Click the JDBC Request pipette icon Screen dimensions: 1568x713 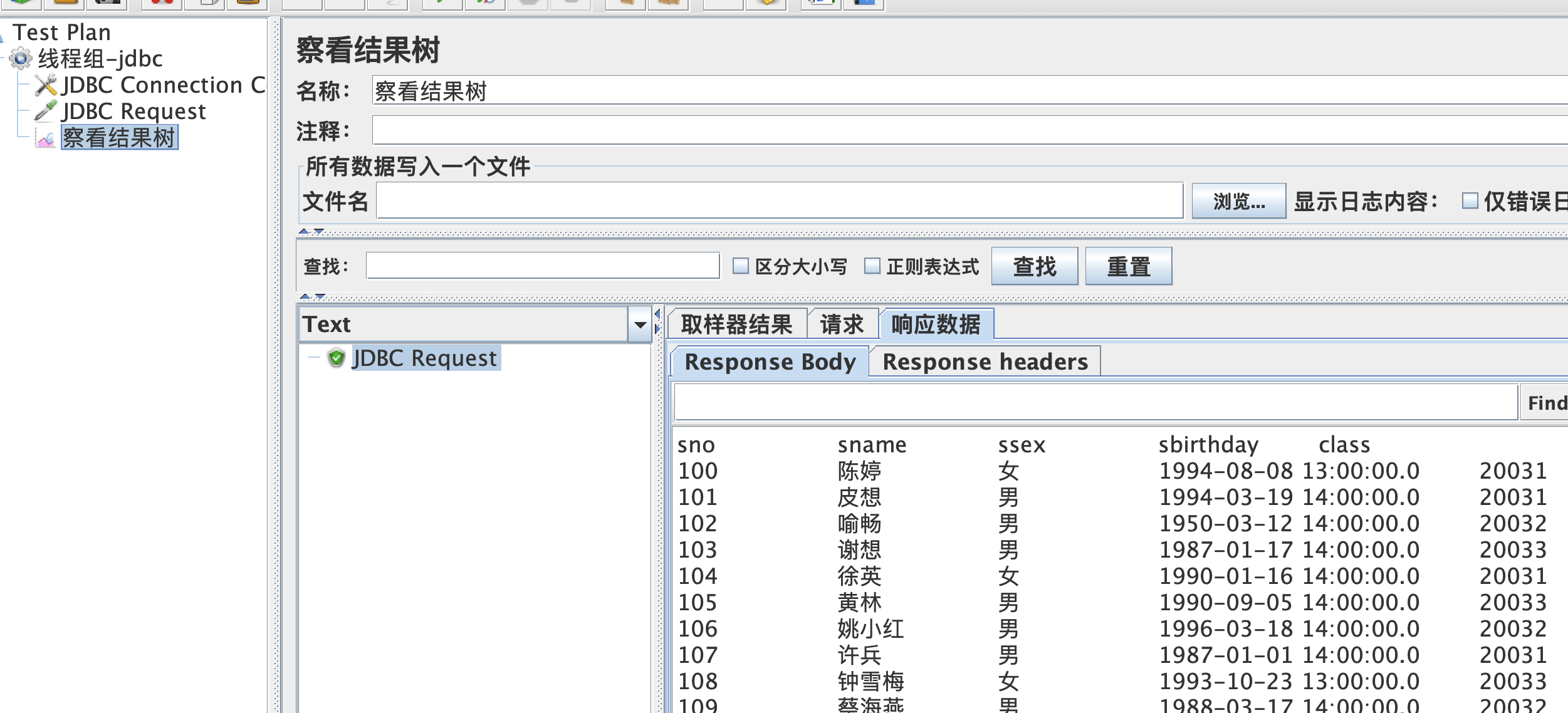click(x=46, y=112)
